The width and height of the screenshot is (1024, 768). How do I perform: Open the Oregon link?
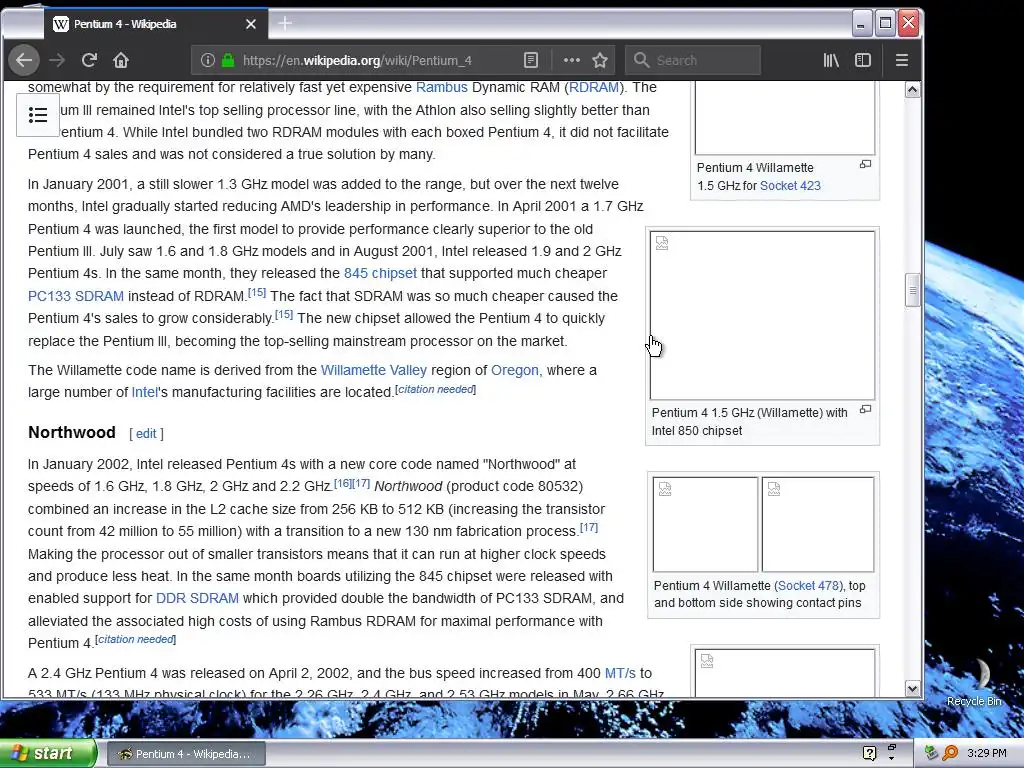[515, 370]
